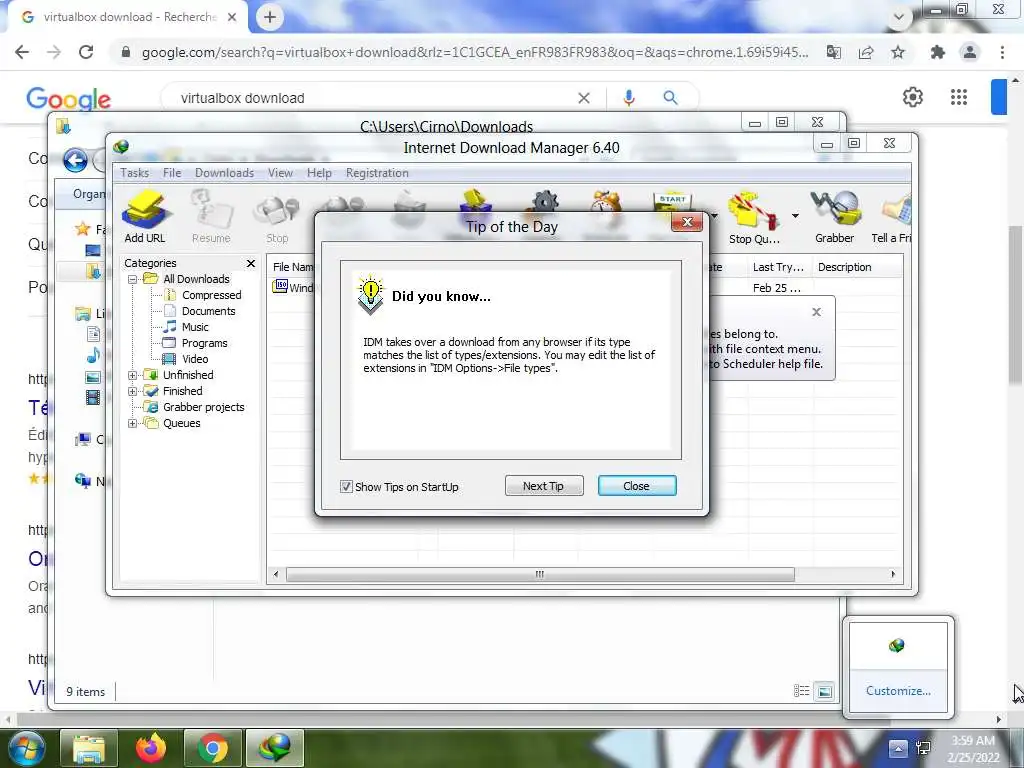Collapse the All Downloads tree node
1024x768 pixels.
click(x=133, y=280)
